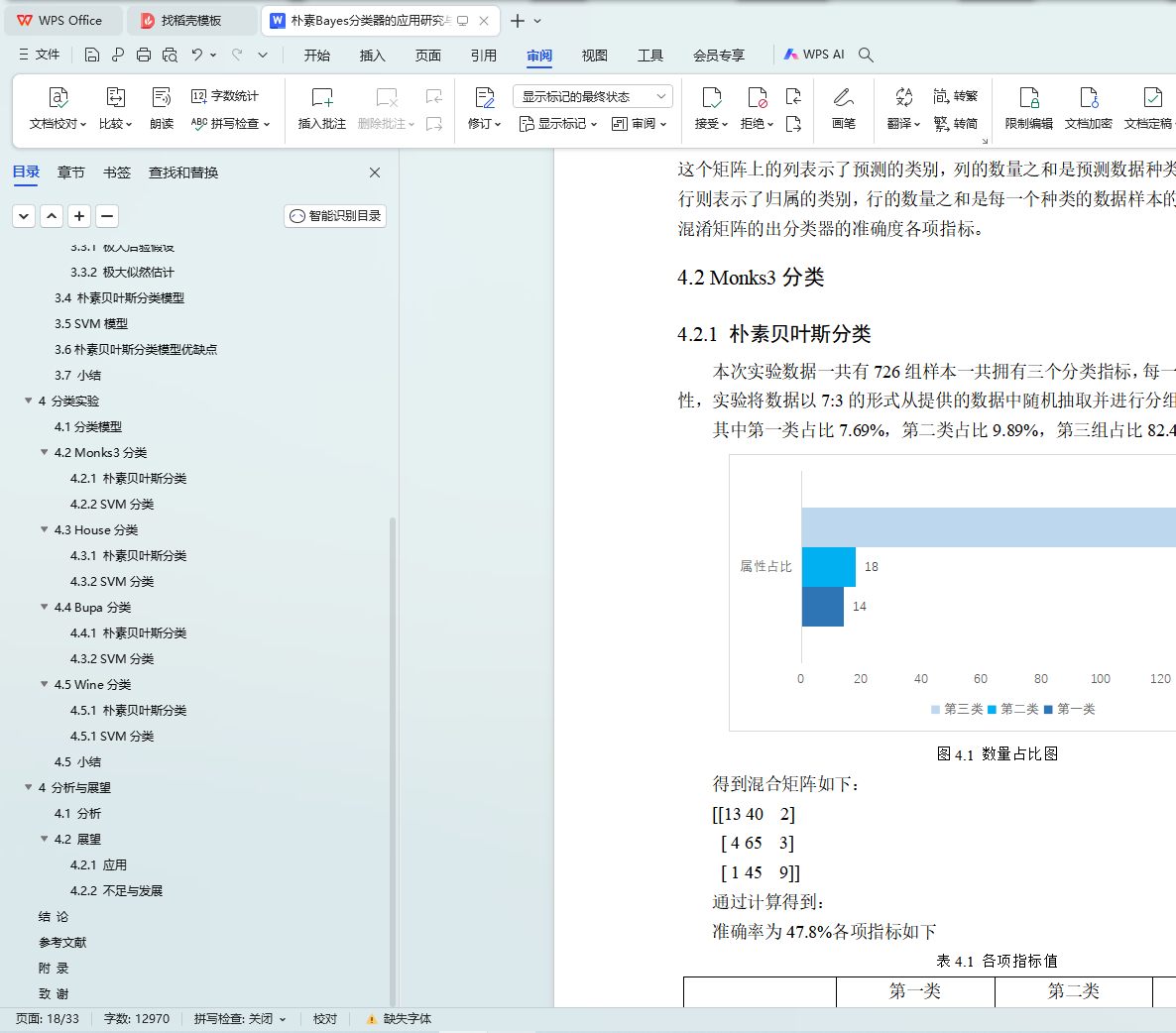
Task: Jump to 3.5 SVM 模型 in outline
Action: [x=91, y=323]
